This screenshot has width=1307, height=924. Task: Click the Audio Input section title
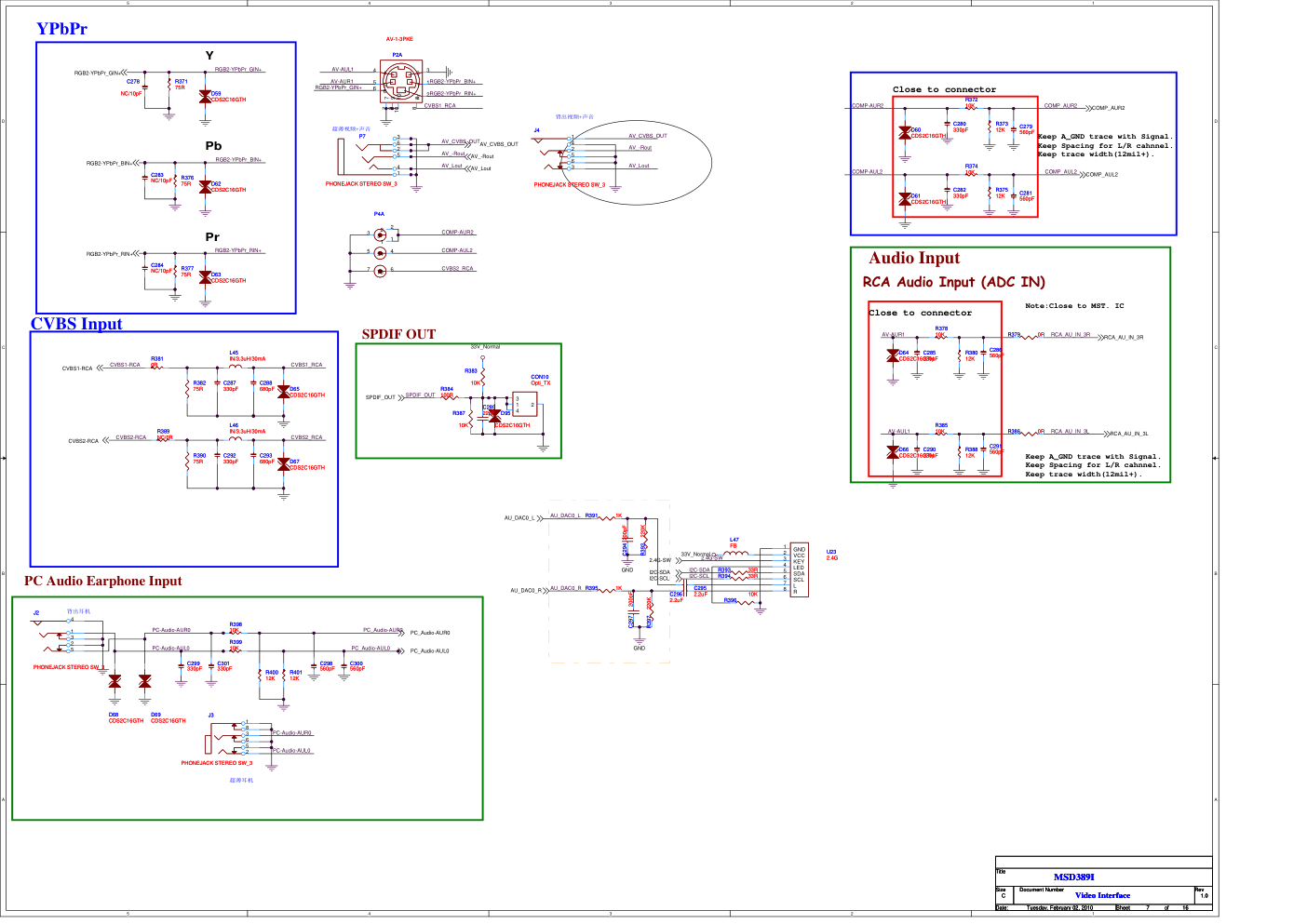pyautogui.click(x=914, y=258)
